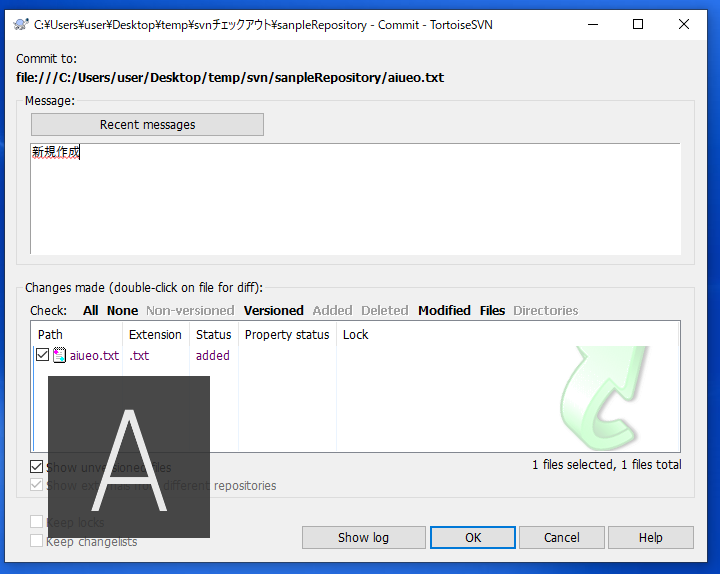This screenshot has width=720, height=574.
Task: Open the Recent messages list
Action: click(x=147, y=124)
